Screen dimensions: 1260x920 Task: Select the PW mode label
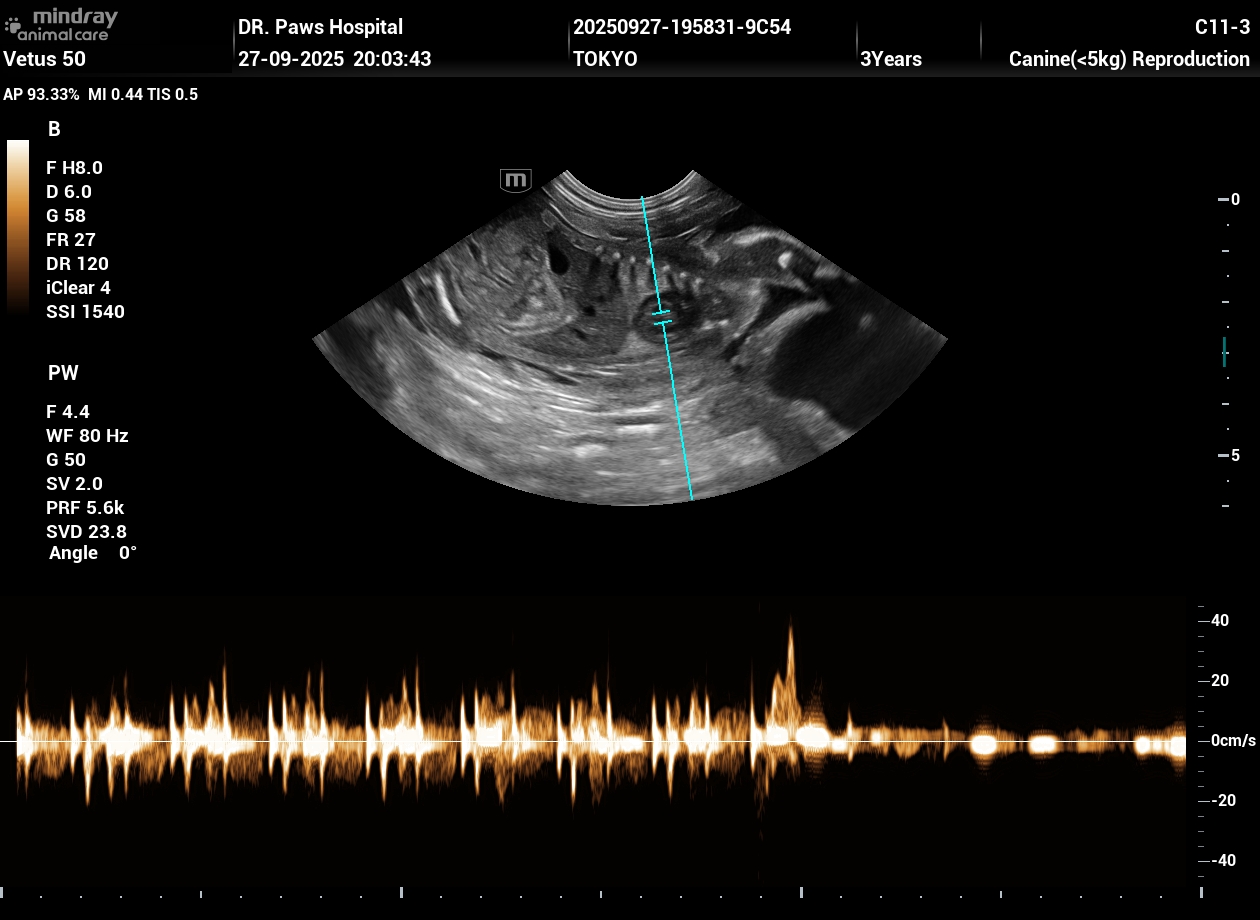tap(63, 373)
